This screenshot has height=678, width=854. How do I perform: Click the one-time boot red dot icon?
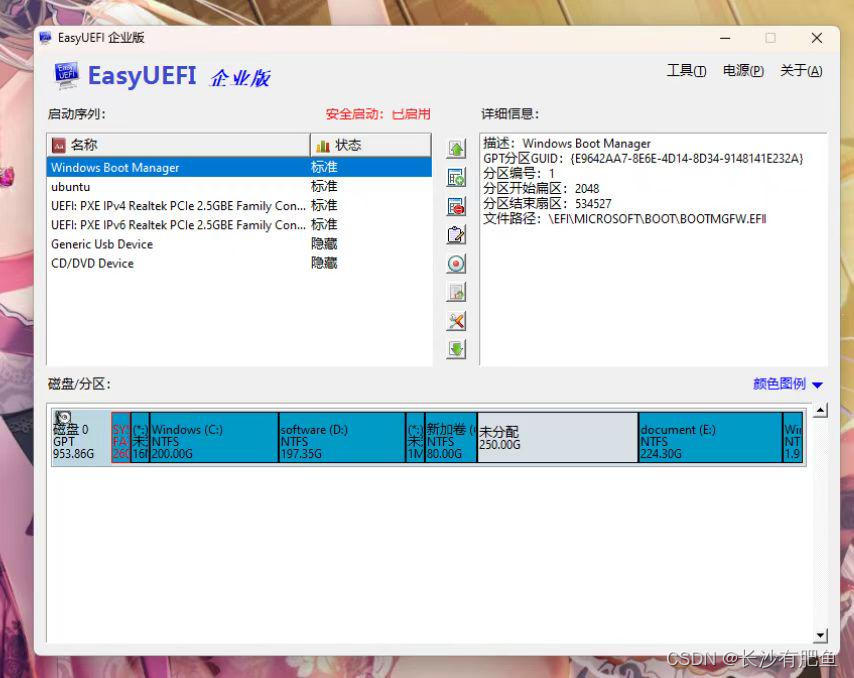456,264
